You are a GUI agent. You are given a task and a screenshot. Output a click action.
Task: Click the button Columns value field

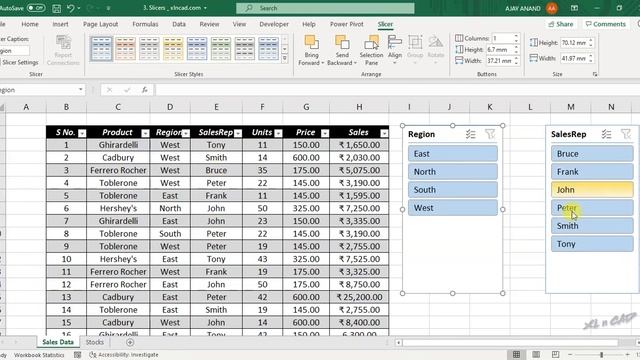point(502,38)
